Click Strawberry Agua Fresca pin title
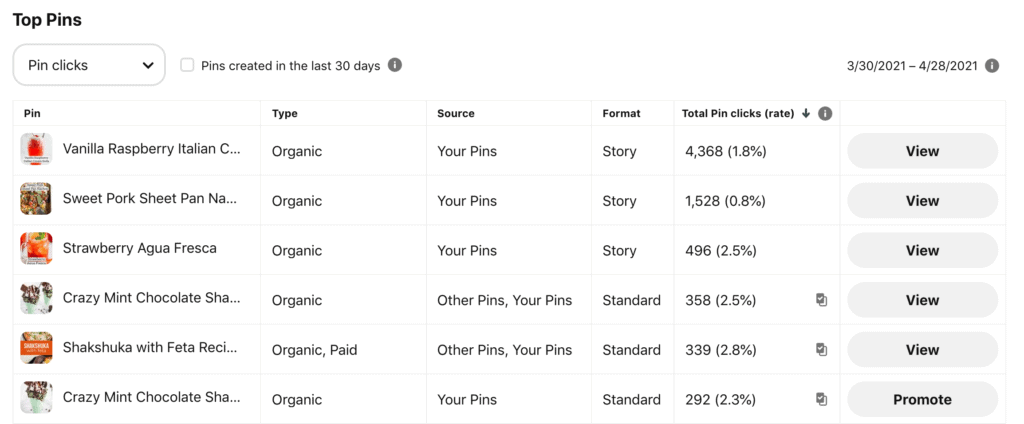1024x424 pixels. coord(140,248)
